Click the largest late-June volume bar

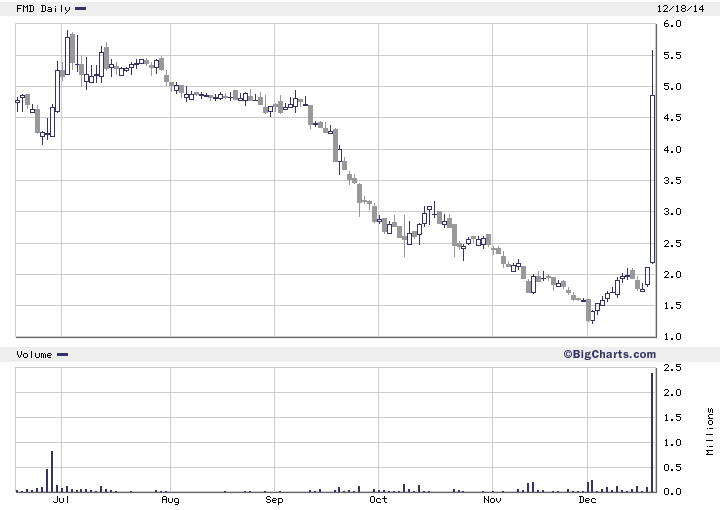pyautogui.click(x=52, y=471)
